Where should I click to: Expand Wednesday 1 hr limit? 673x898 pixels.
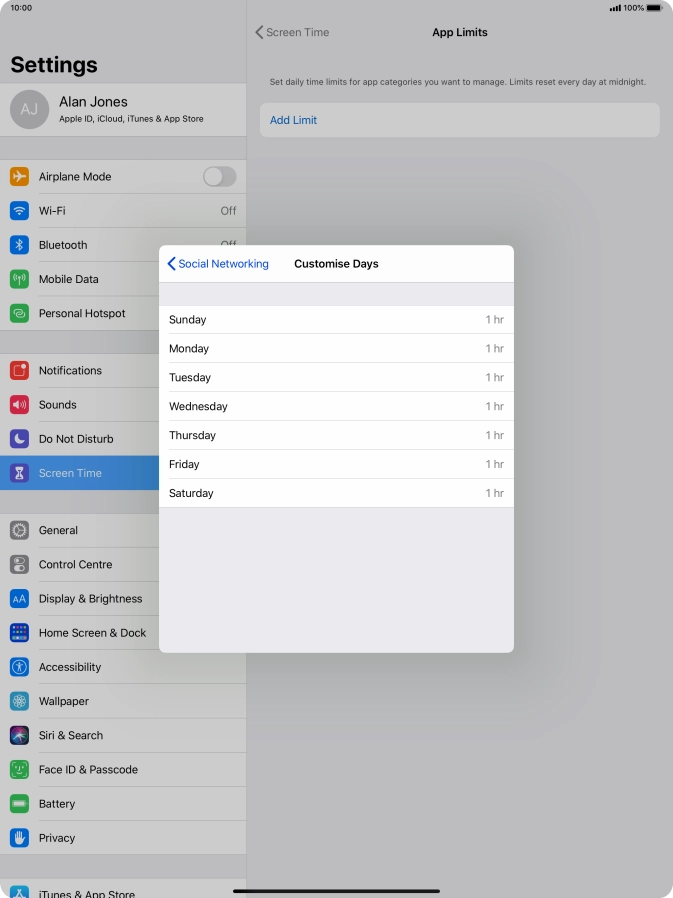click(x=336, y=407)
